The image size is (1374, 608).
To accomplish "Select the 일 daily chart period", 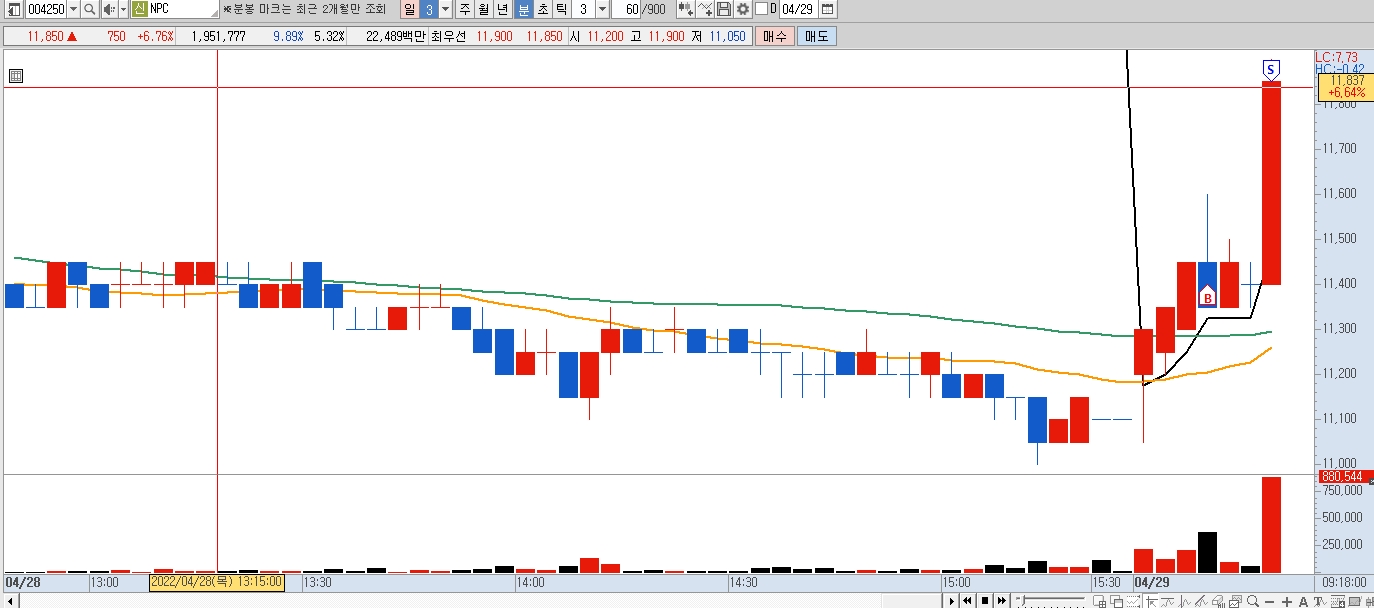I will point(409,9).
